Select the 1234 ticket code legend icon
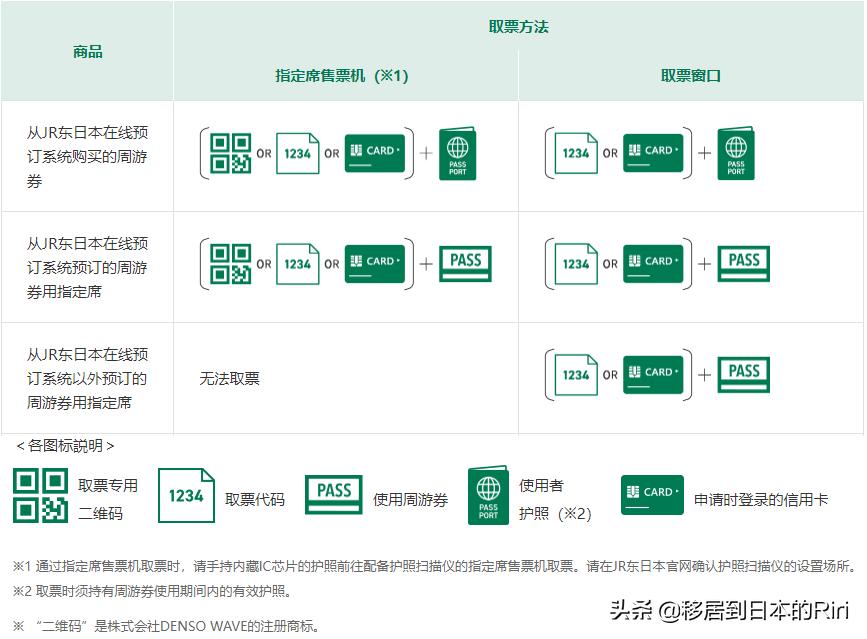 pyautogui.click(x=186, y=493)
